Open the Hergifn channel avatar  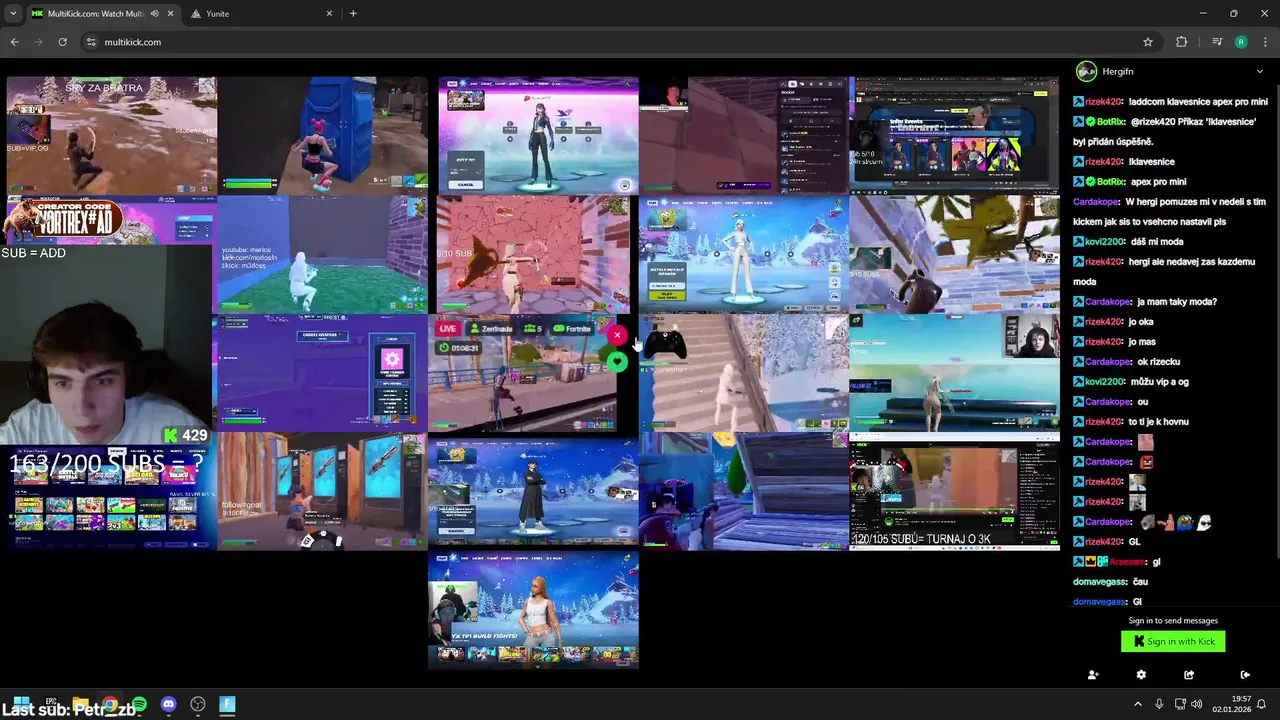click(x=1086, y=71)
